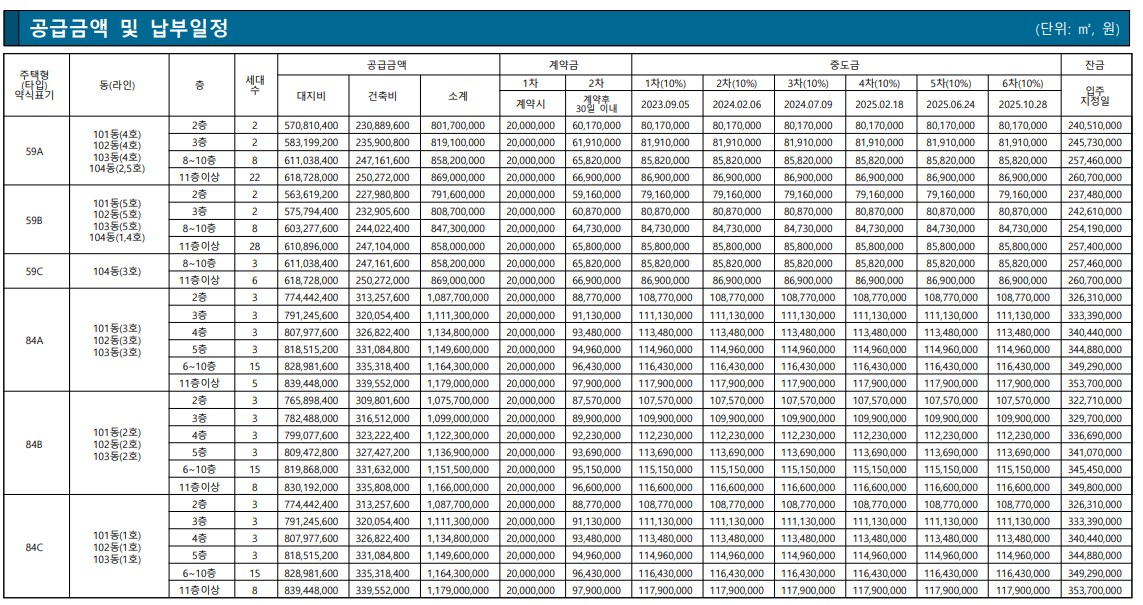Viewport: 1143px width, 605px height.
Task: Click the title '공급금액 및 납부일정'
Action: tap(129, 28)
